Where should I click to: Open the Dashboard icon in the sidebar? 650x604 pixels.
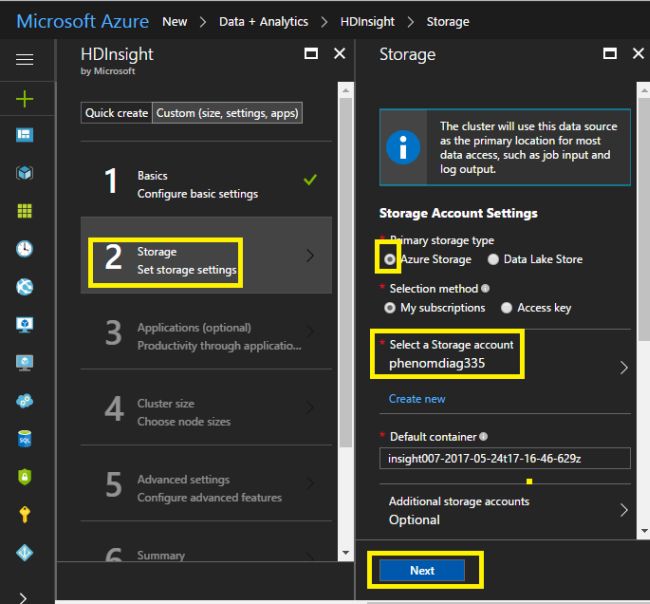(x=24, y=135)
